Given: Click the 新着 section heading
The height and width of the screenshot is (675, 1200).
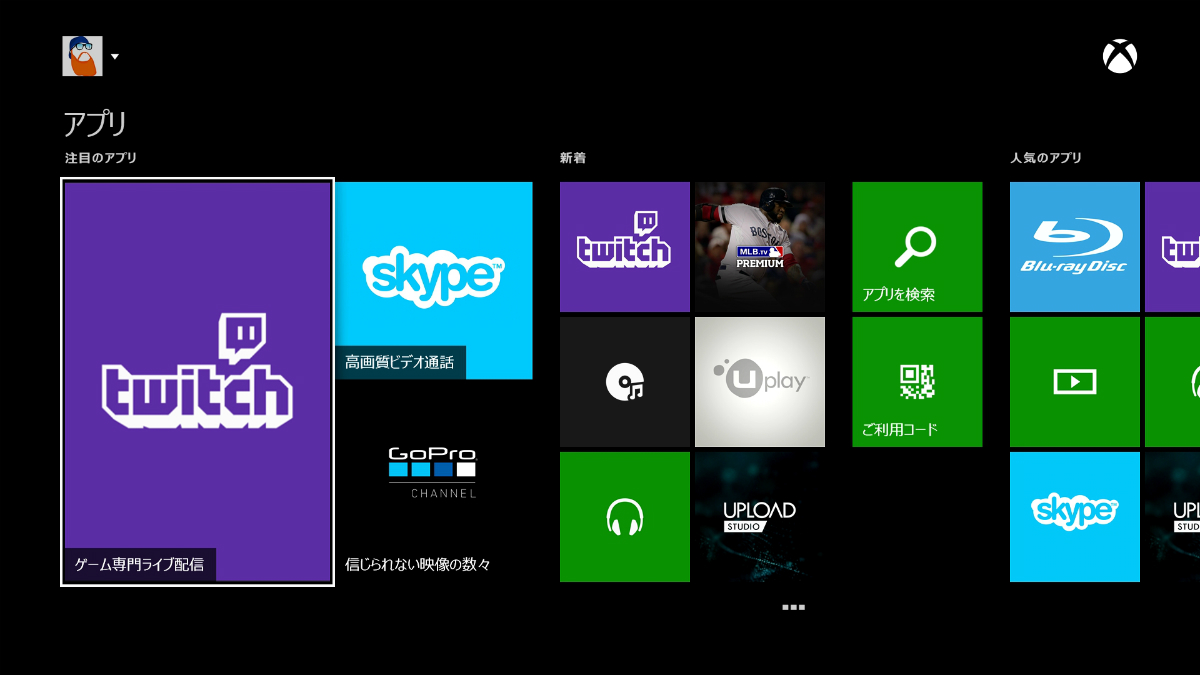Looking at the screenshot, I should pos(573,158).
